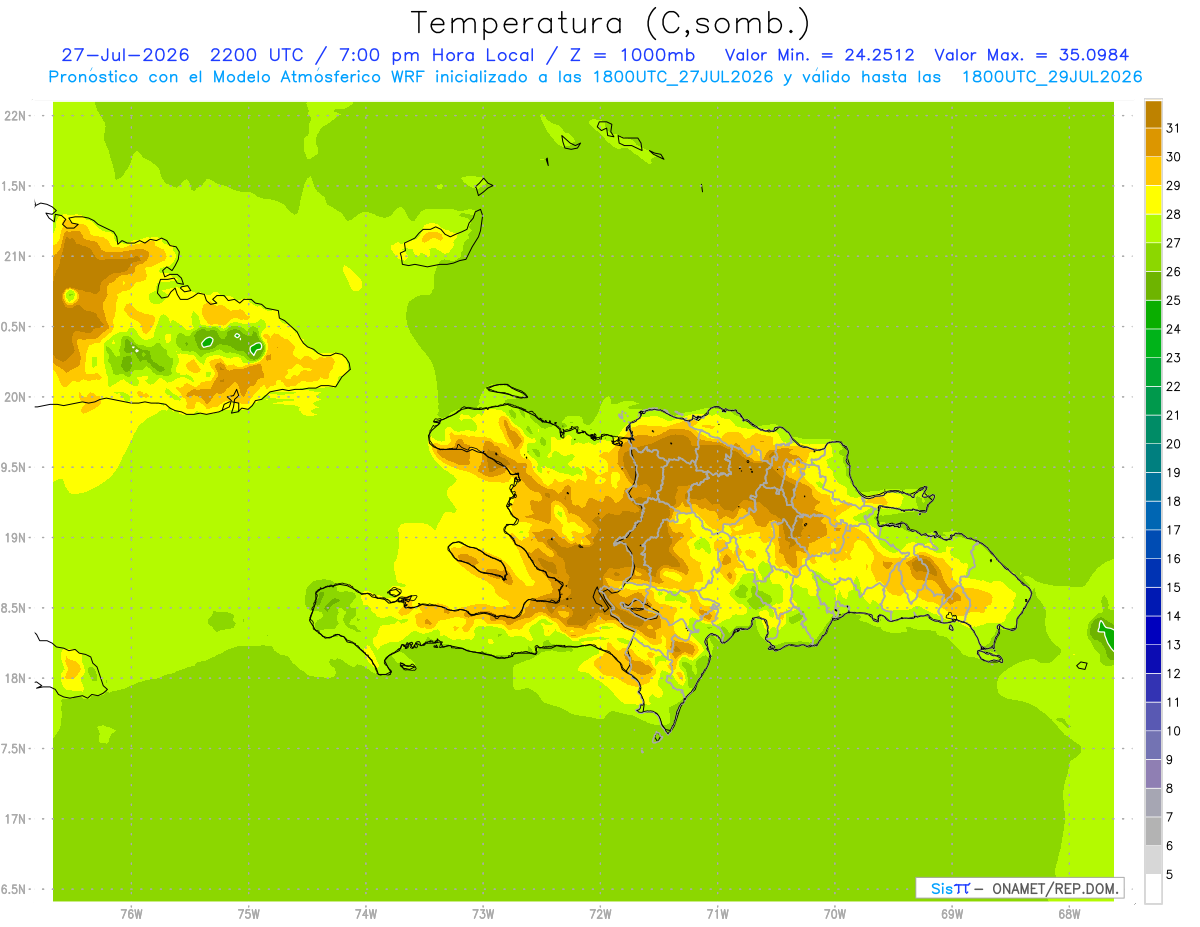Pick the yellow legend swatch between 28 and 29
The width and height of the screenshot is (1200, 927).
click(x=1153, y=200)
